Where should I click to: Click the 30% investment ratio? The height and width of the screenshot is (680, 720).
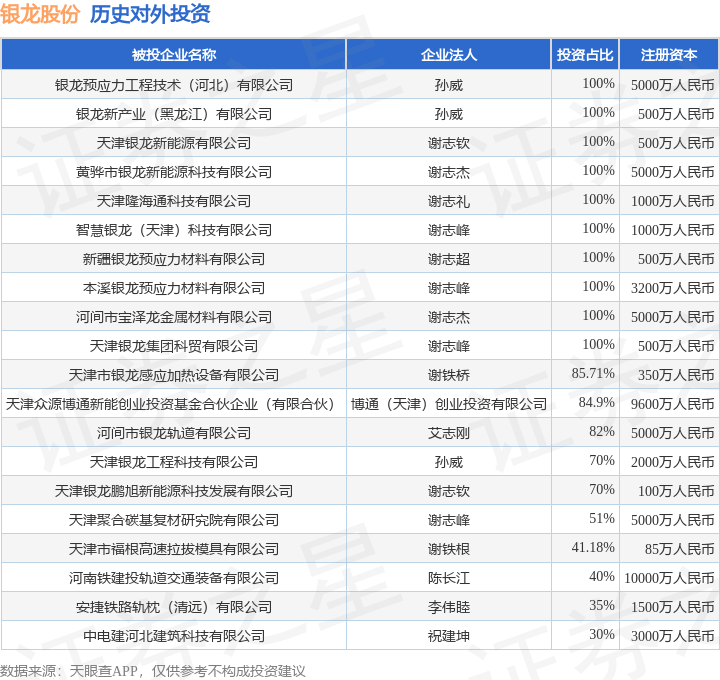[602, 634]
